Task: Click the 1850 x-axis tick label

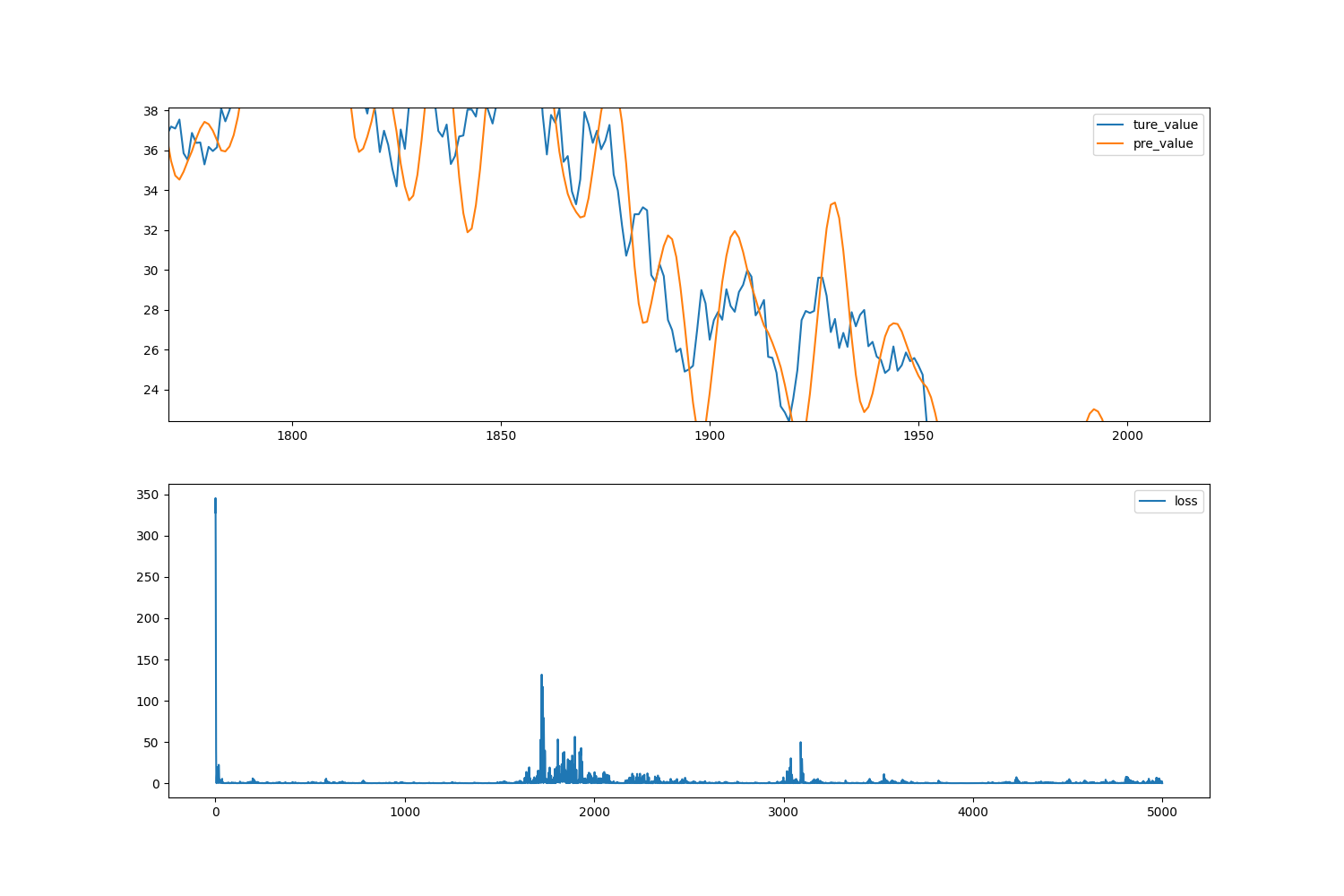Action: (501, 435)
